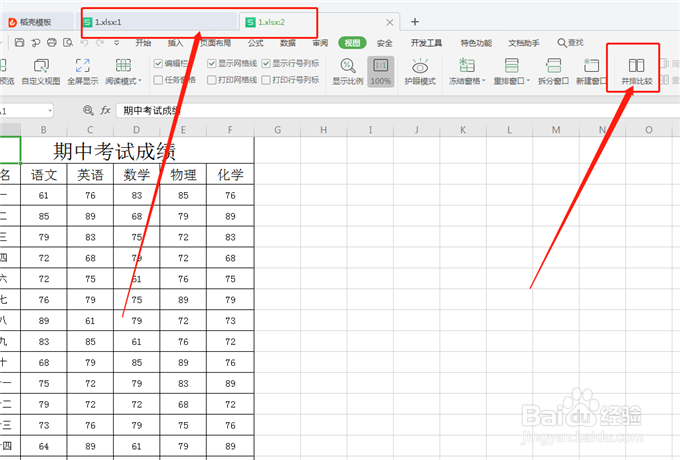Close the 1.xlsx:2 document tab
The width and height of the screenshot is (680, 460).
390,22
